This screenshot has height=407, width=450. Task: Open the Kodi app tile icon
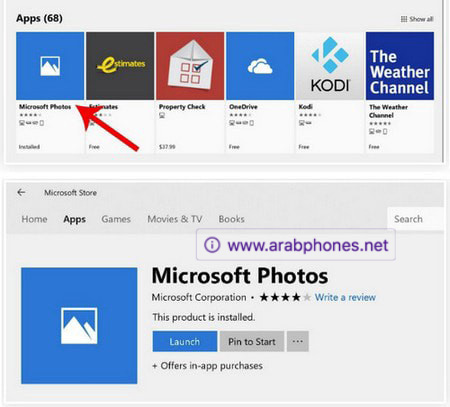click(330, 66)
